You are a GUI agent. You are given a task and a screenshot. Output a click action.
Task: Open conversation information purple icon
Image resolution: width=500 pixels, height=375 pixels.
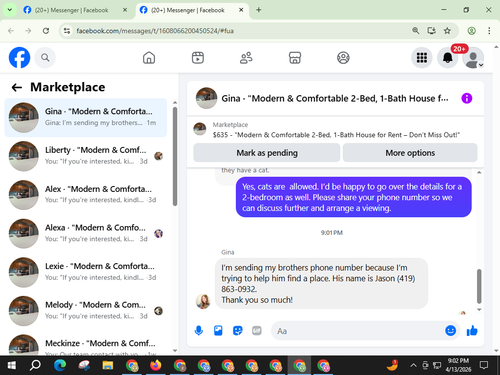click(x=467, y=98)
